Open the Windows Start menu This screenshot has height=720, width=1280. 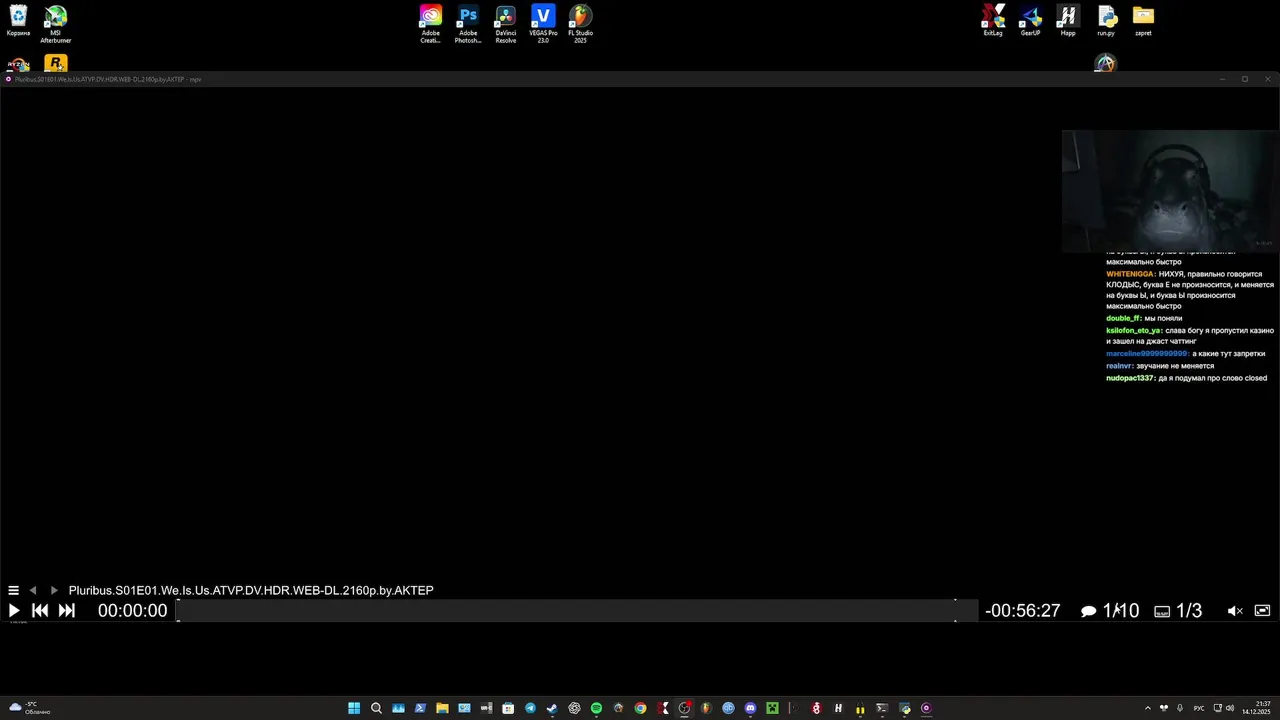[x=354, y=708]
